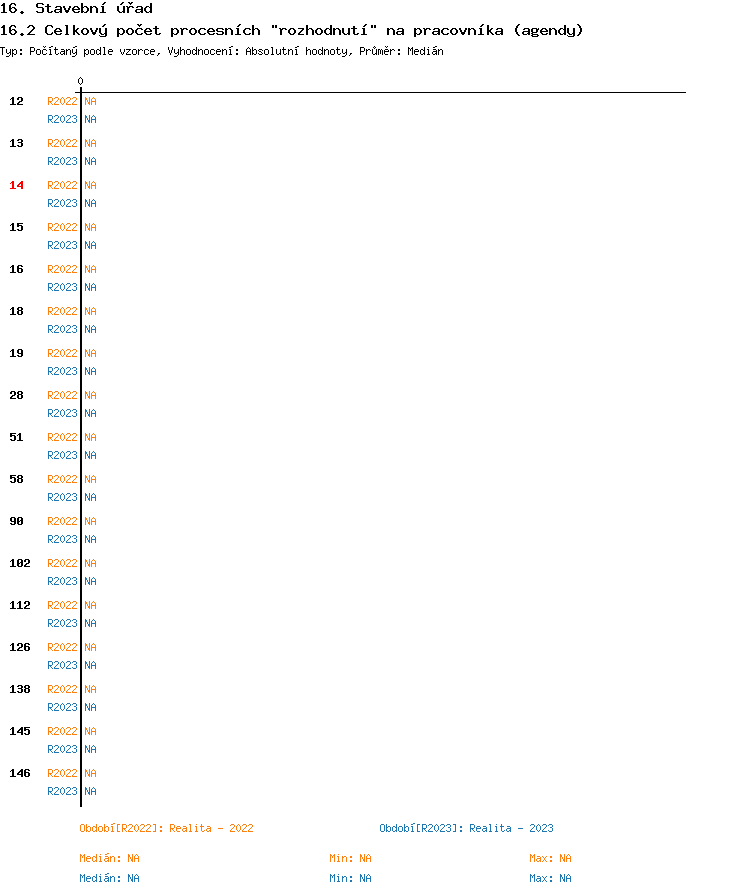750x896 pixels.
Task: Click the blue Medián: NA statistic
Action: (x=109, y=878)
